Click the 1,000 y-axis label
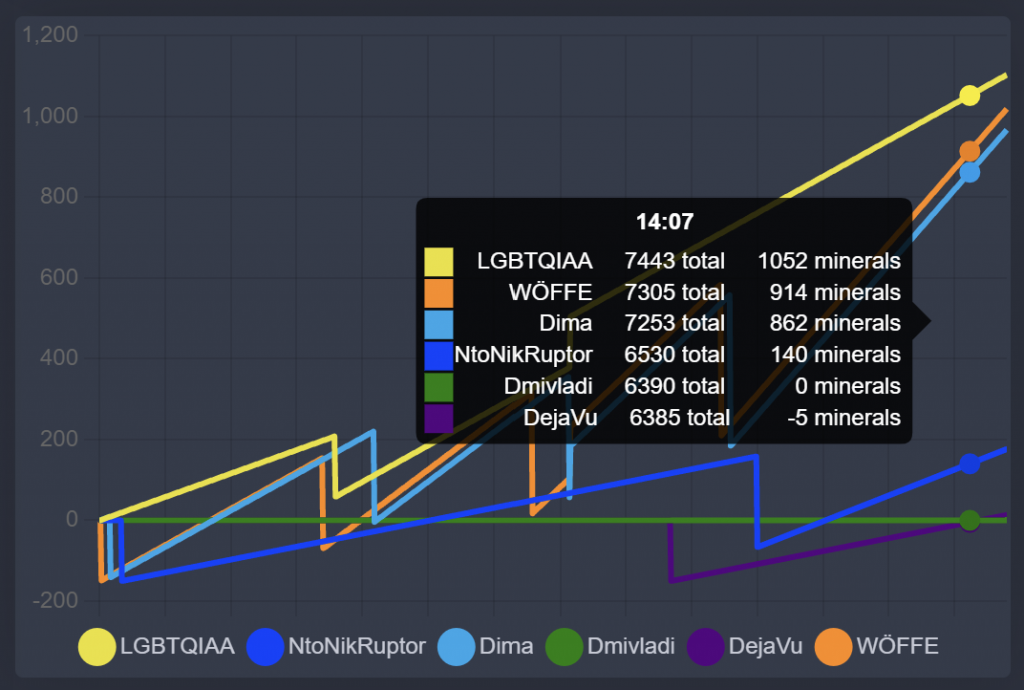1024x690 pixels. [x=50, y=116]
